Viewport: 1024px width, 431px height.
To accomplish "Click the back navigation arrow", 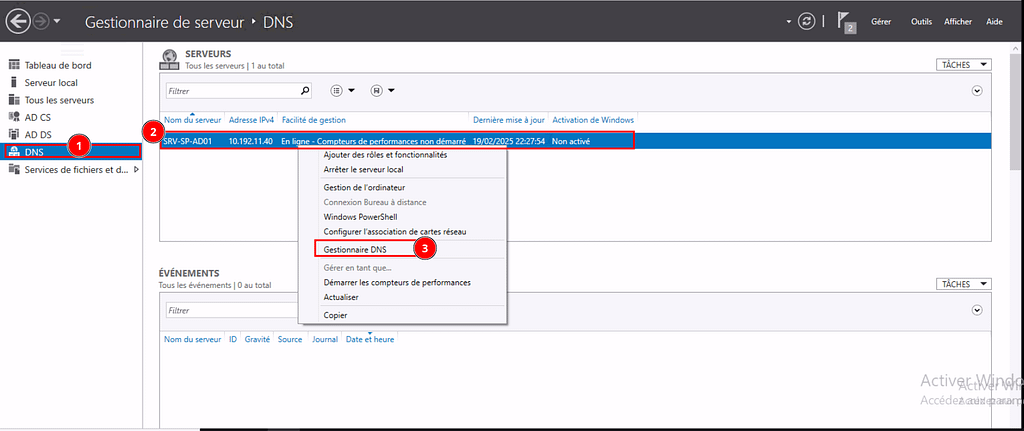I will [x=17, y=21].
